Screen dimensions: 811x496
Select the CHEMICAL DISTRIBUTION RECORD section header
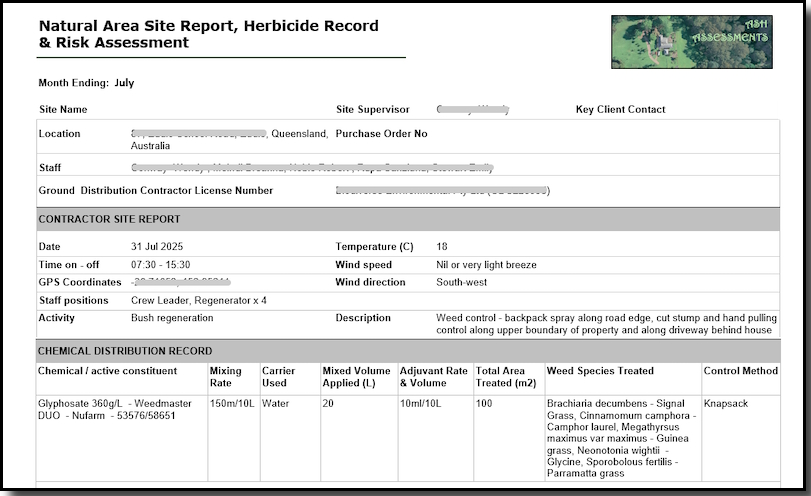pyautogui.click(x=125, y=351)
